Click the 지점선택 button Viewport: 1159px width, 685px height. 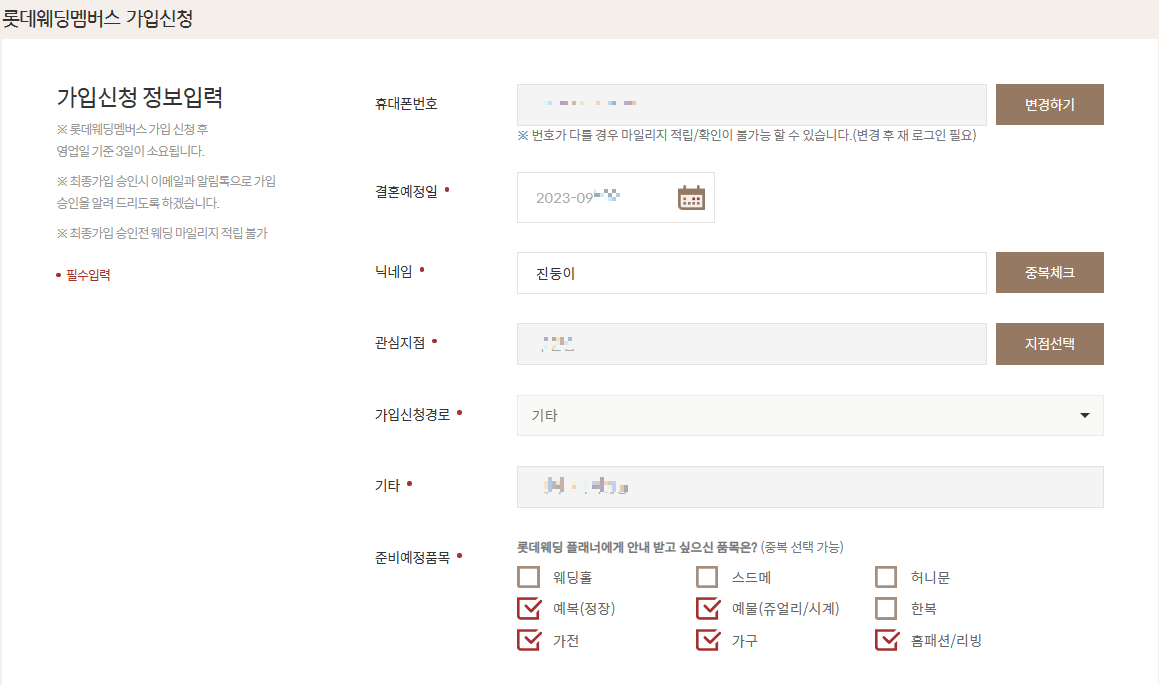click(1050, 344)
